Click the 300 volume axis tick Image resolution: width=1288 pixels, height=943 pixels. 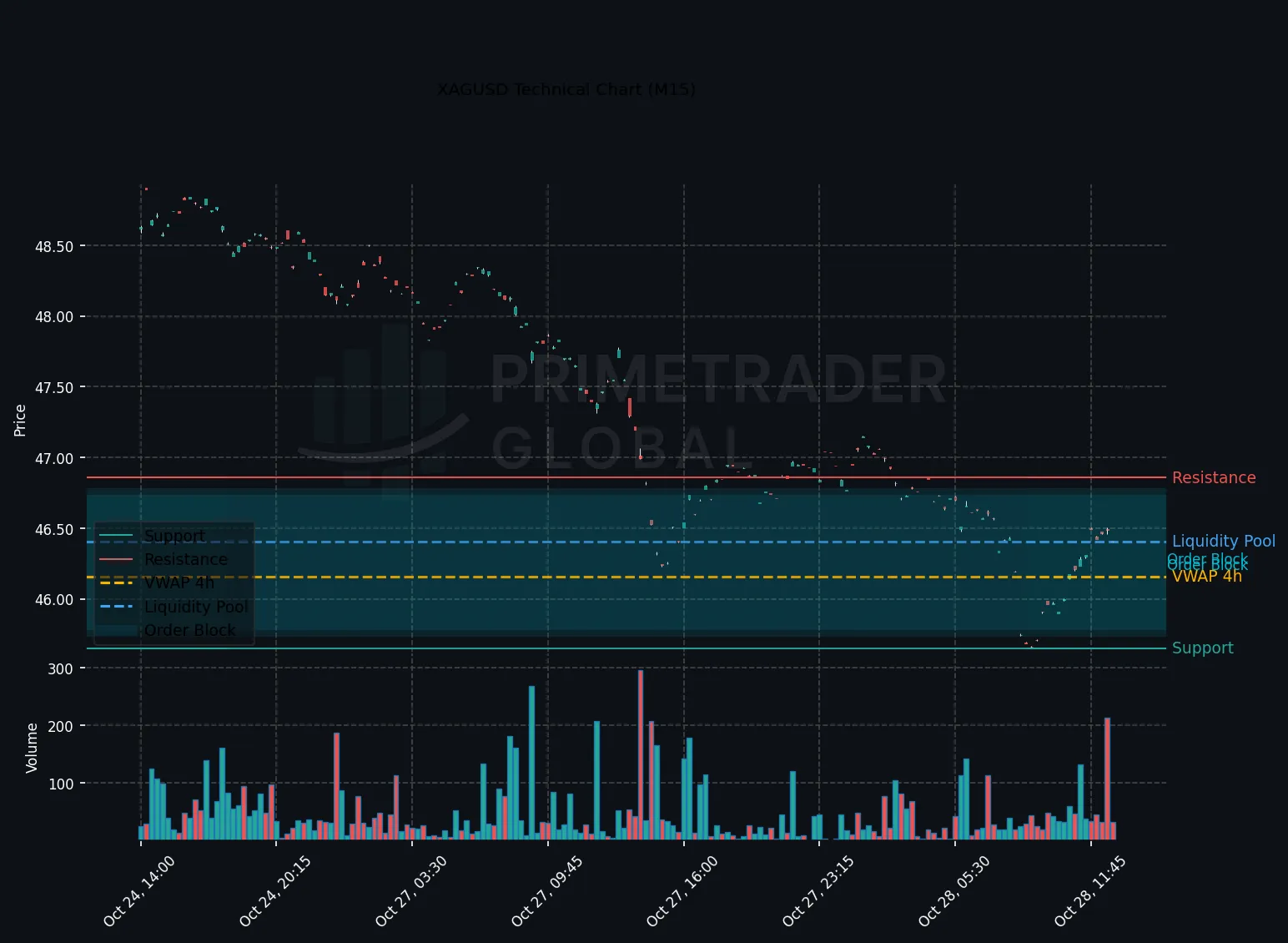(x=62, y=668)
